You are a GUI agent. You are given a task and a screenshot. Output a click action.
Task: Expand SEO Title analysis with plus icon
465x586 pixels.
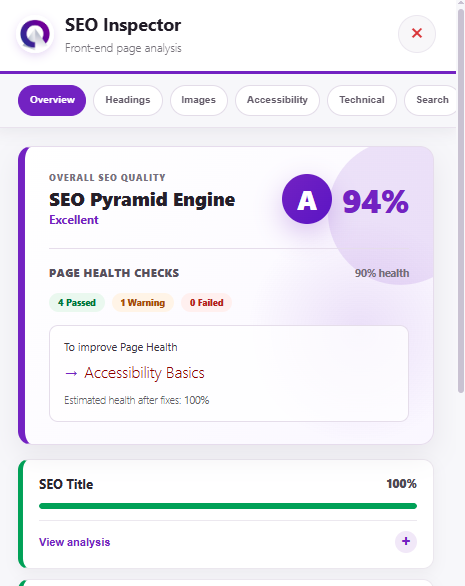406,541
